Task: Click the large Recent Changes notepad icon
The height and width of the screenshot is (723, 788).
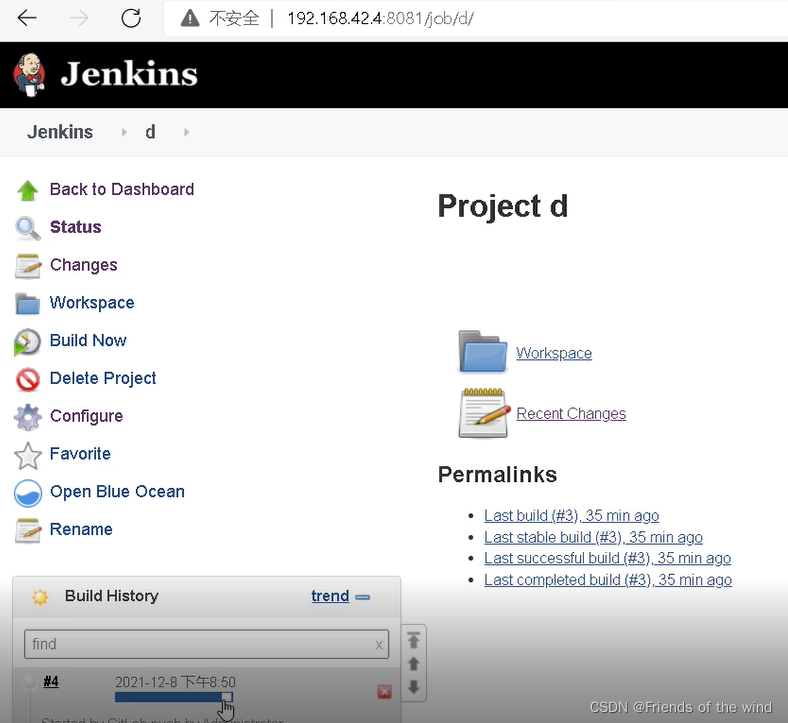Action: (x=484, y=413)
